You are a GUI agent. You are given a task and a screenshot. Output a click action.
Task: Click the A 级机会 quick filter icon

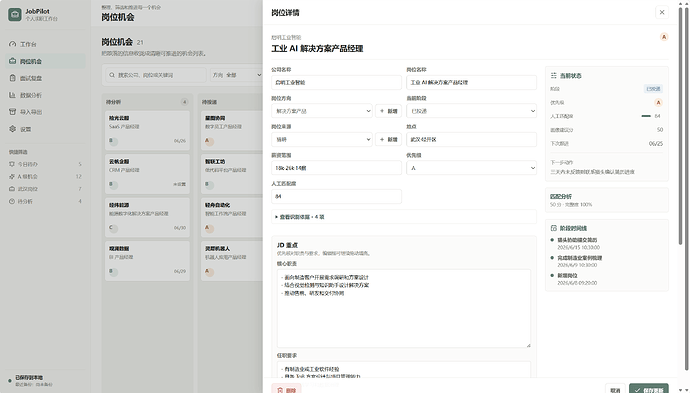pyautogui.click(x=12, y=176)
